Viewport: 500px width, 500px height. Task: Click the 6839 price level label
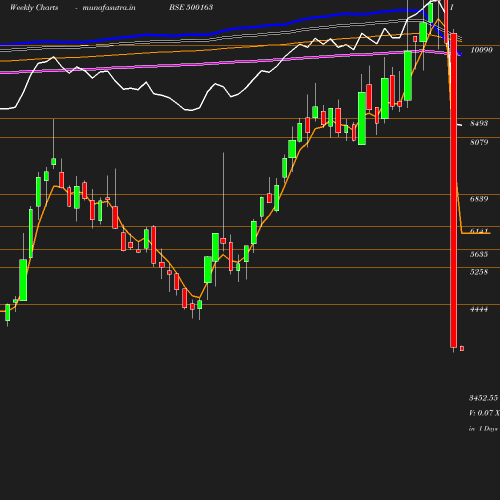(479, 199)
